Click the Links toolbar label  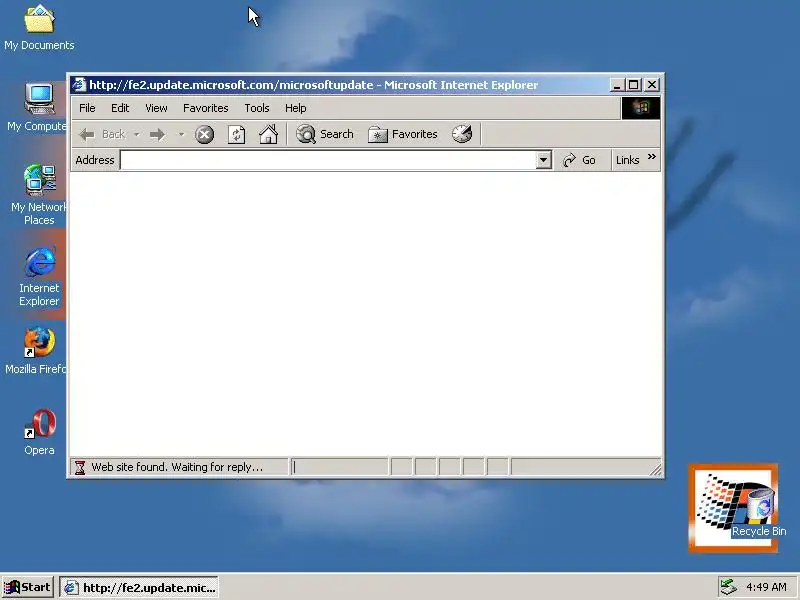point(627,160)
